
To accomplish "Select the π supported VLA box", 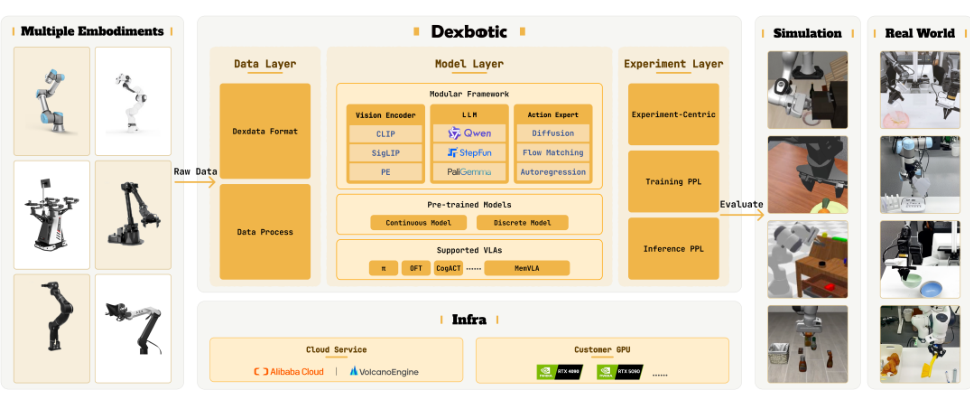I will click(x=384, y=268).
